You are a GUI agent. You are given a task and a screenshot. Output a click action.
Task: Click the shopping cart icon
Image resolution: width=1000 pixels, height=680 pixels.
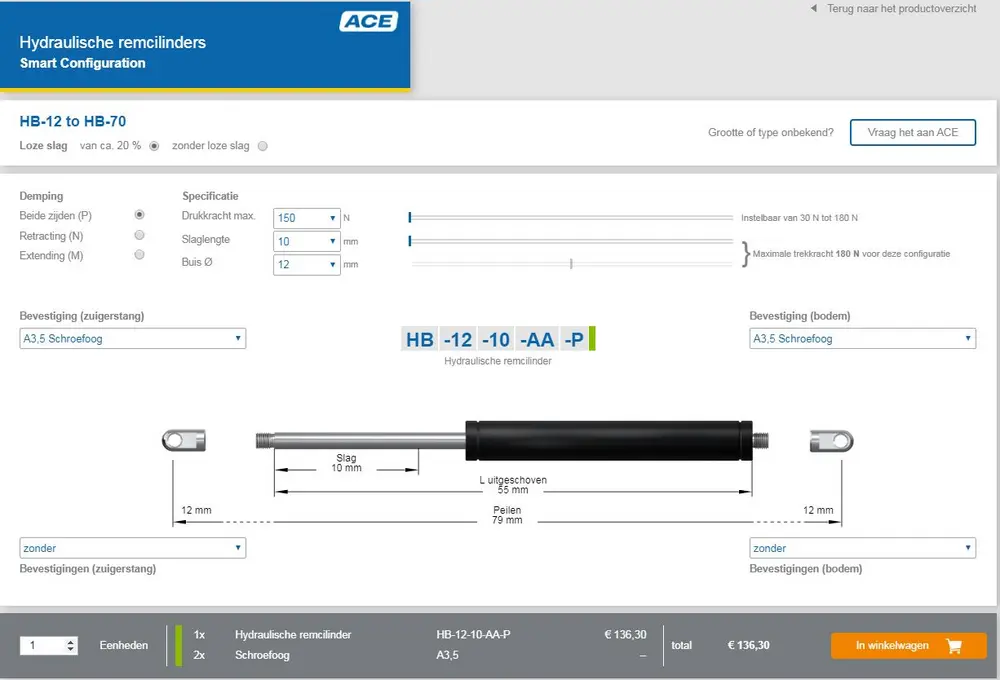(954, 645)
